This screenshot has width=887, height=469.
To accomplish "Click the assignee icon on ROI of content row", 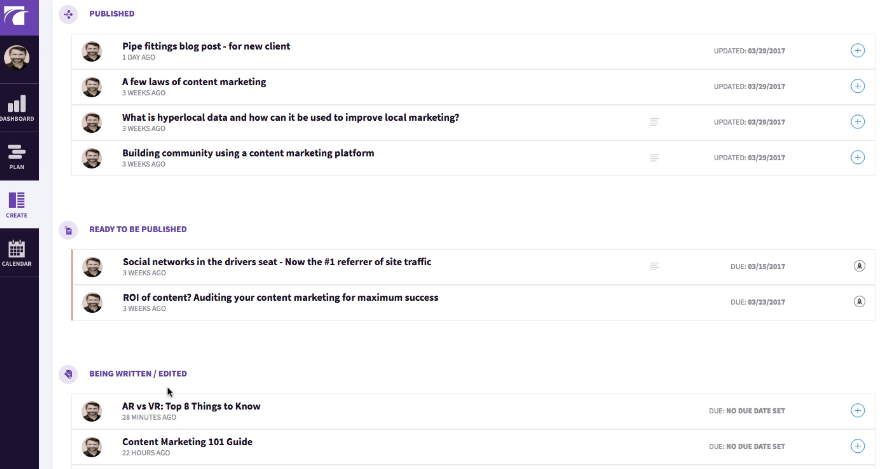I will pyautogui.click(x=858, y=302).
